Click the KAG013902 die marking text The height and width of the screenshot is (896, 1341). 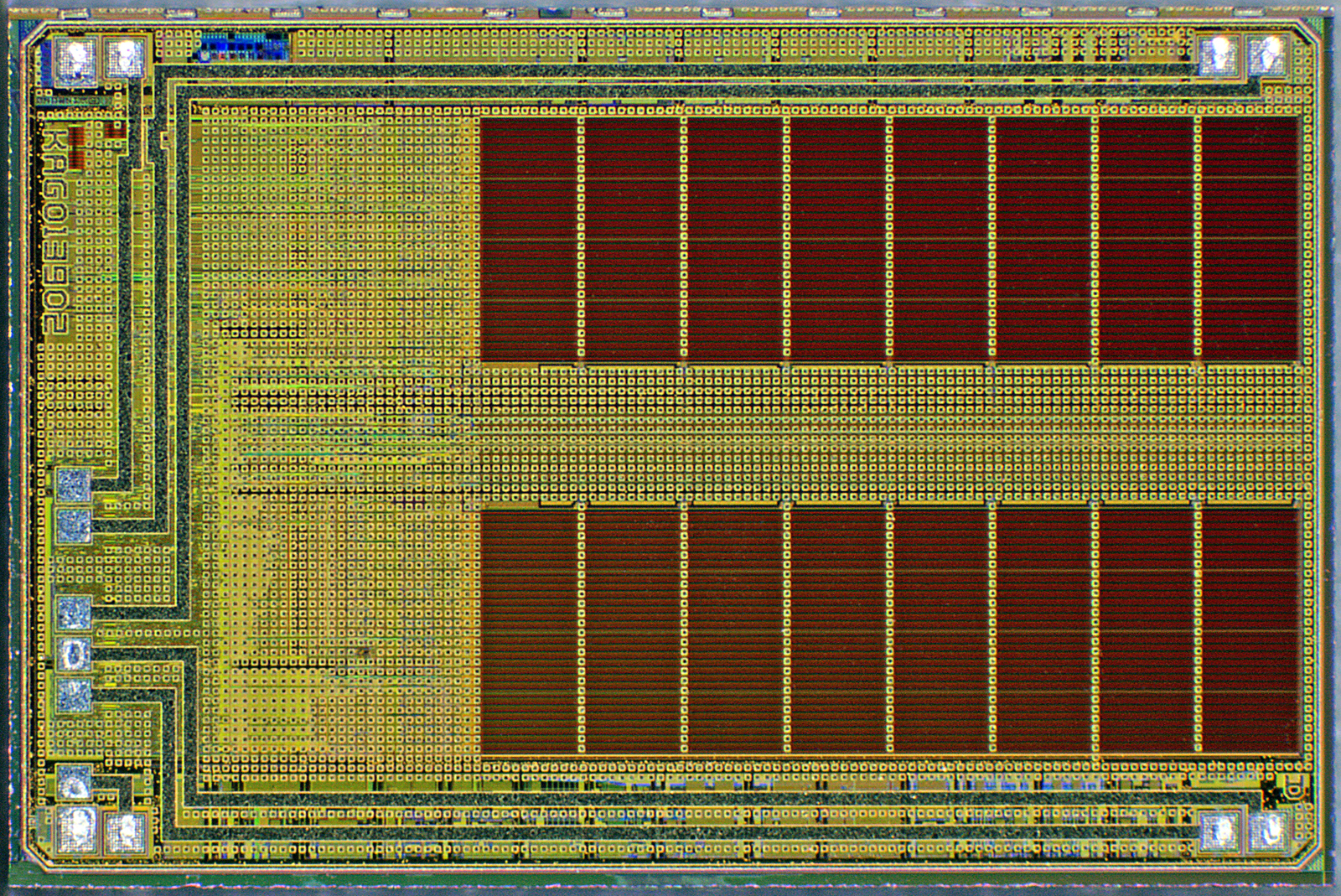point(54,231)
